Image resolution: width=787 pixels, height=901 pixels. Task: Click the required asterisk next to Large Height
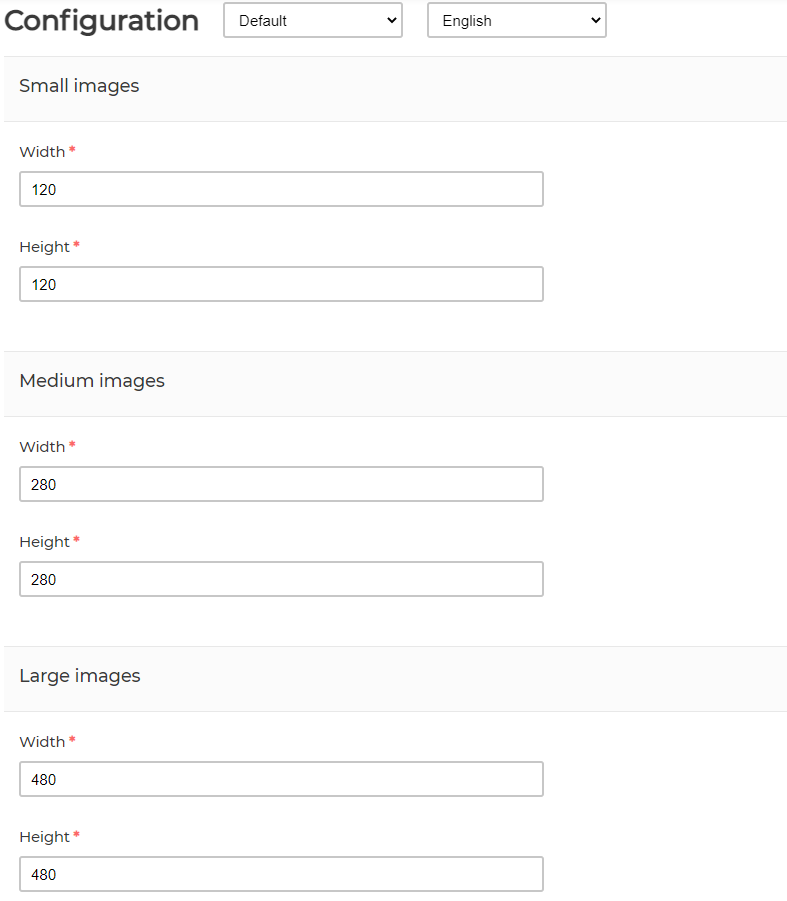(x=78, y=835)
